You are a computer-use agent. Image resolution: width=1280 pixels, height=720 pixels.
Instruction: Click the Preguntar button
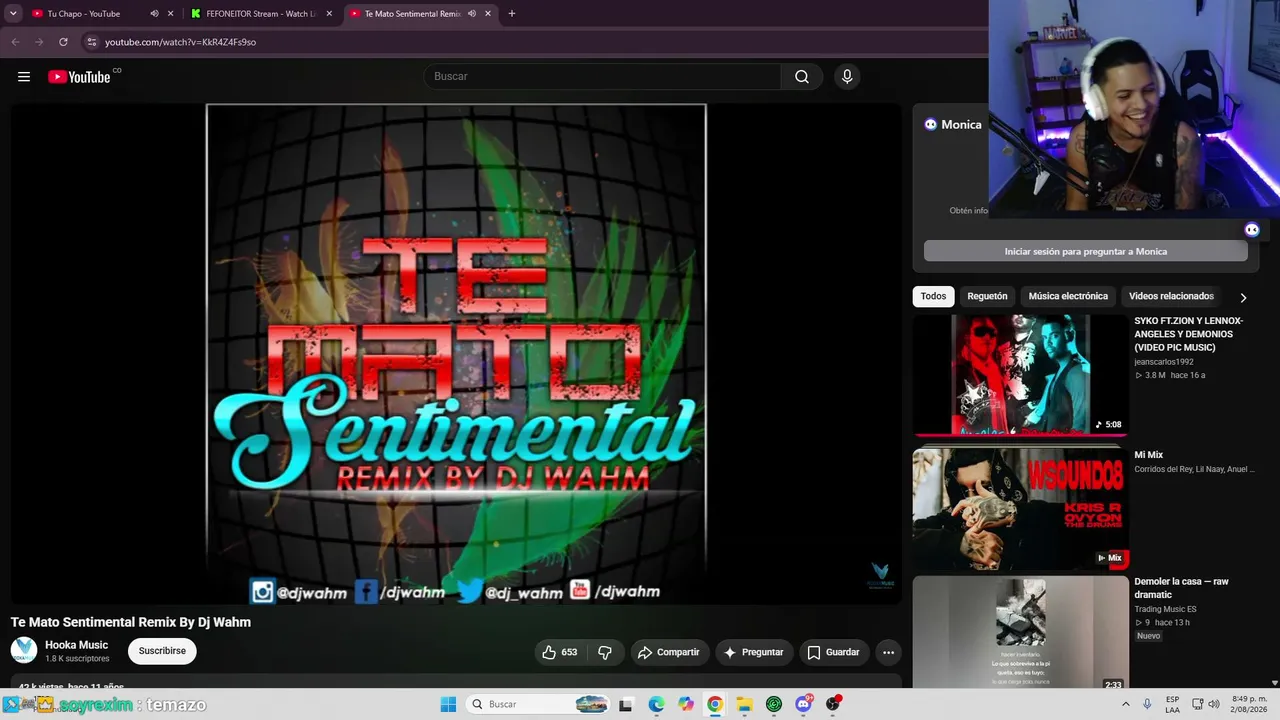tap(754, 652)
